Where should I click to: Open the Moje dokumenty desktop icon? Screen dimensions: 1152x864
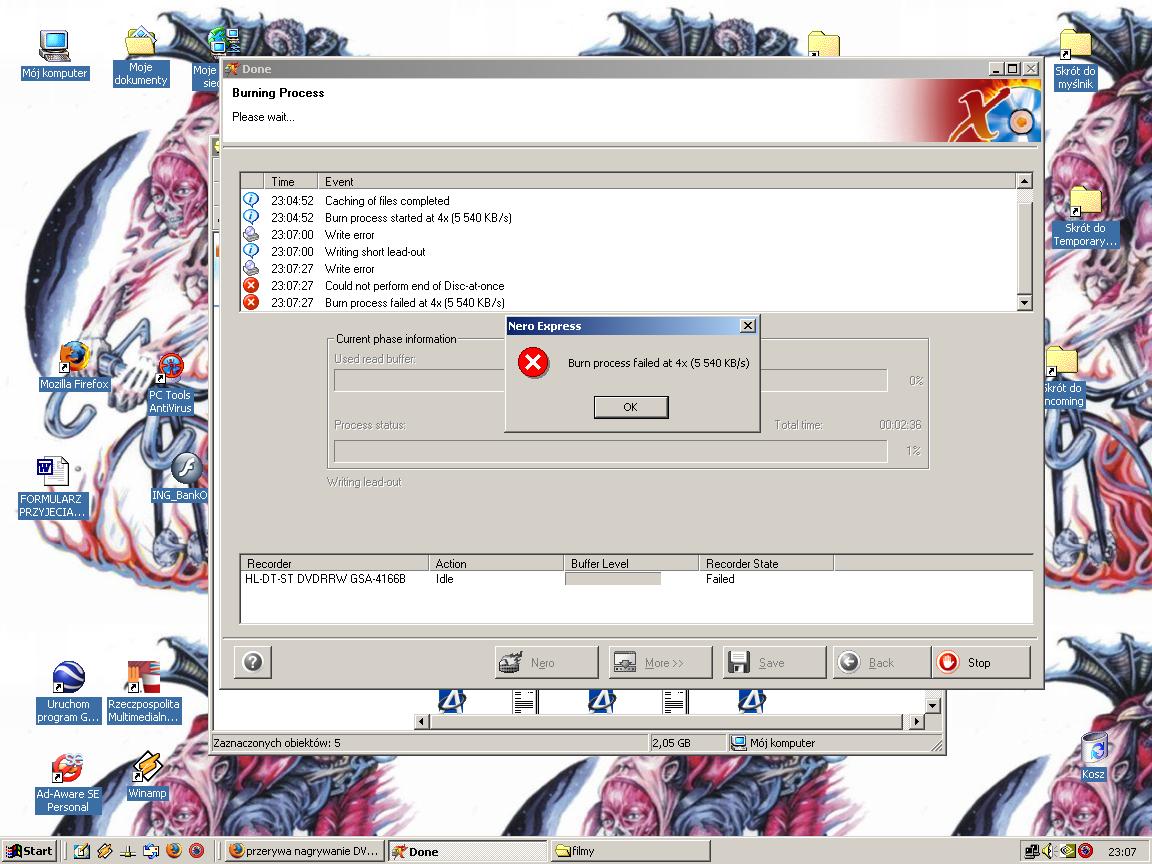coord(140,58)
